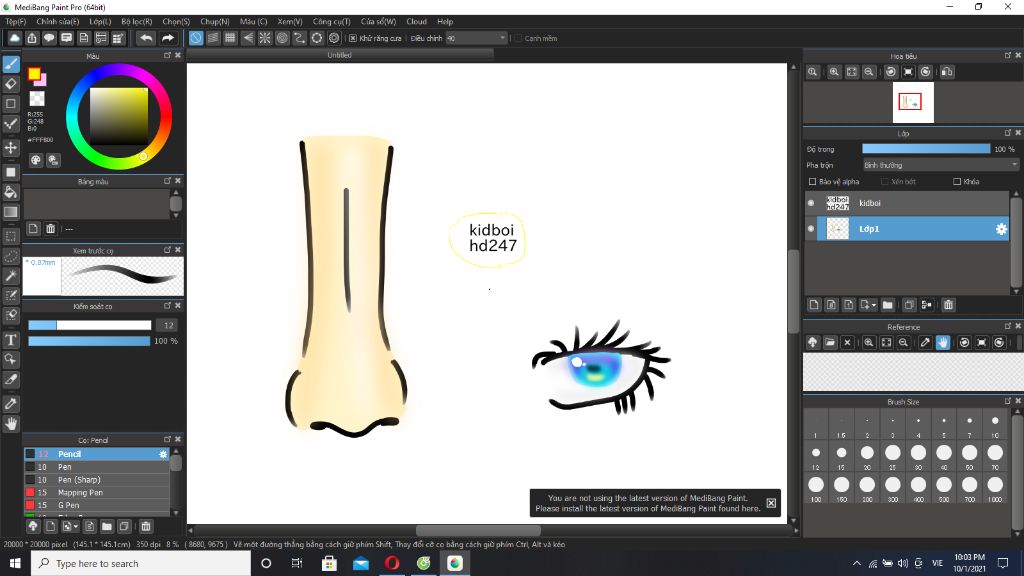Choose the G Pen brush
Viewport: 1024px width, 576px height.
click(97, 505)
